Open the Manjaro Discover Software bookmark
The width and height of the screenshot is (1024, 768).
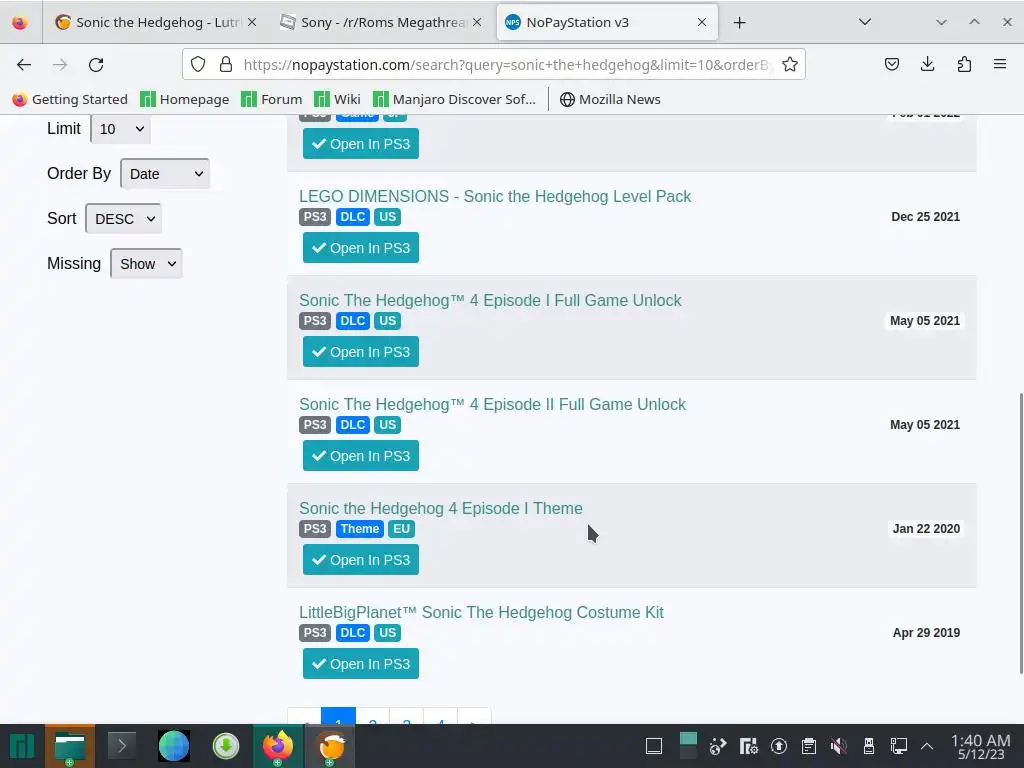pyautogui.click(x=455, y=99)
